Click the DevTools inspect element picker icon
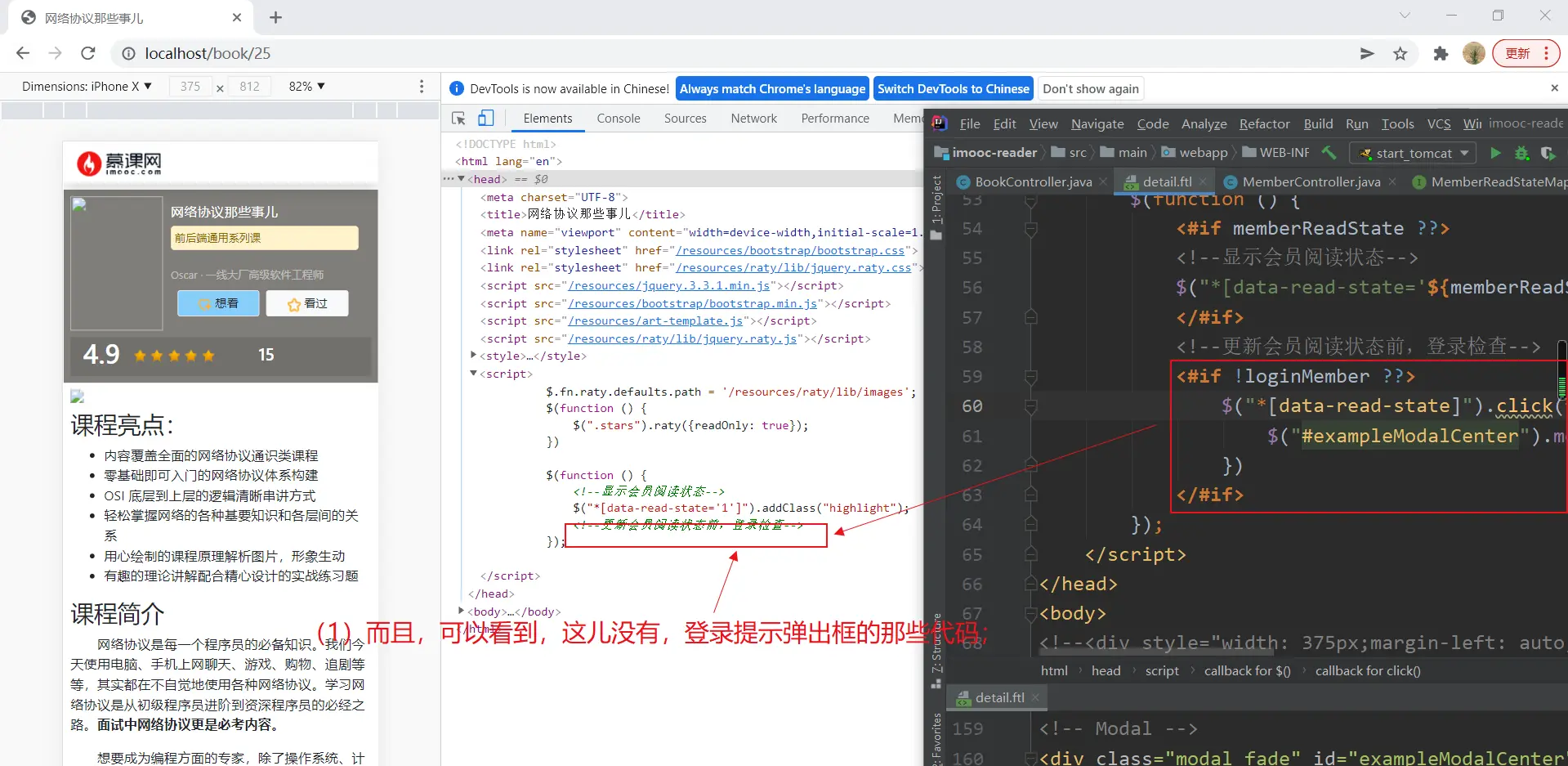This screenshot has width=1568, height=766. pos(458,119)
